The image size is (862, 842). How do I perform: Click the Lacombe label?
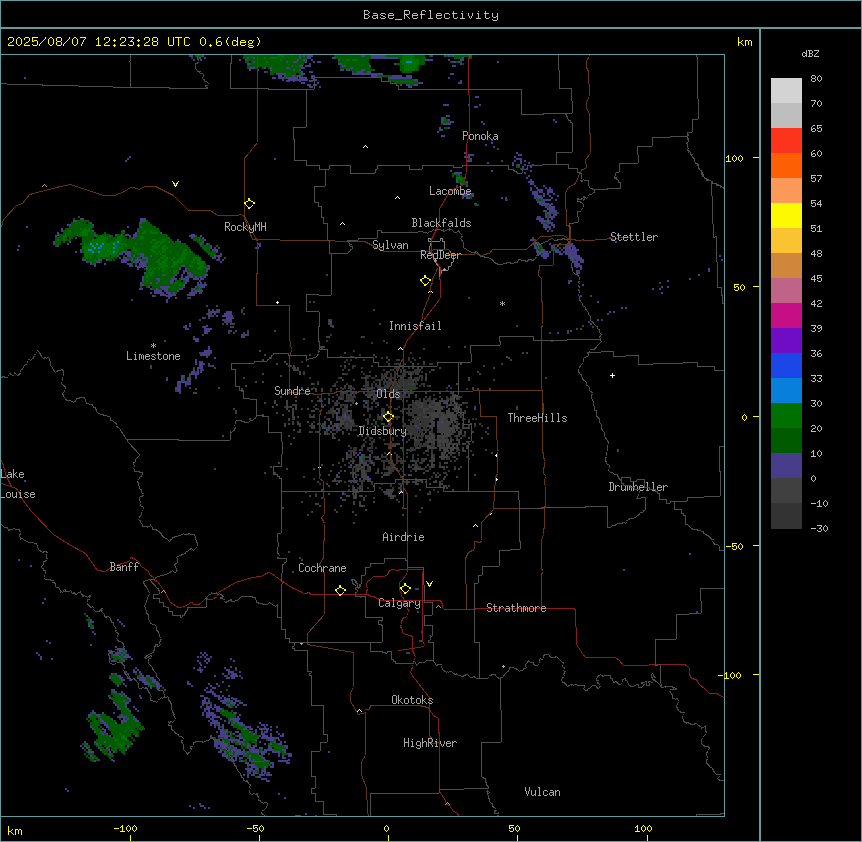click(x=450, y=191)
